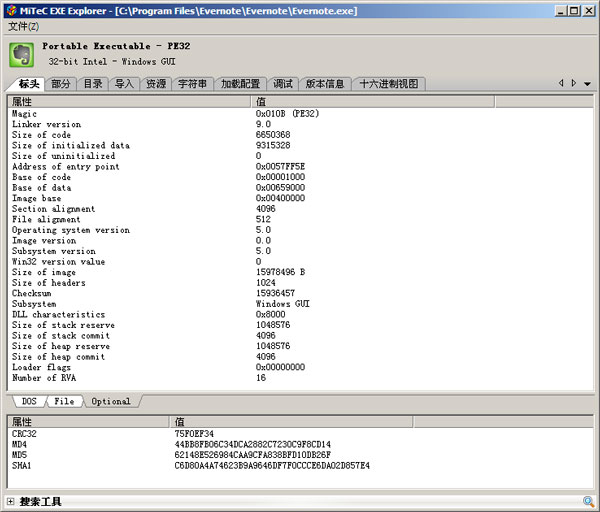
Task: Switch to the 部分 tab
Action: click(x=60, y=84)
